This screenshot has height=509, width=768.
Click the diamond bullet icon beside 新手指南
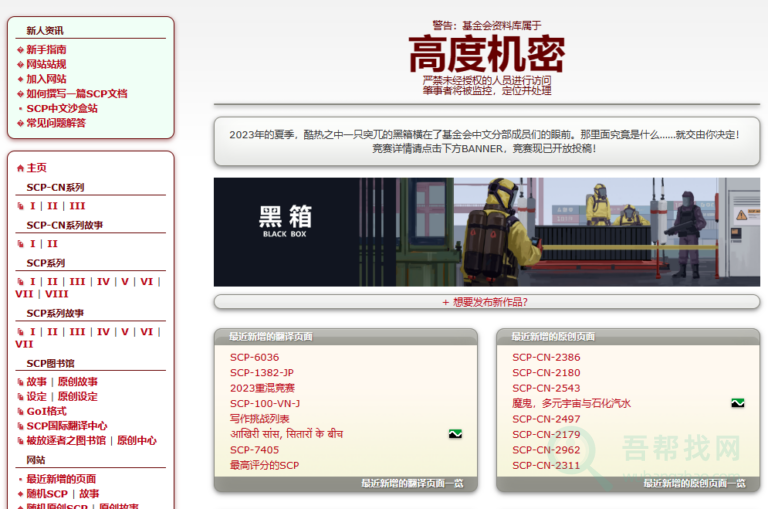(20, 50)
